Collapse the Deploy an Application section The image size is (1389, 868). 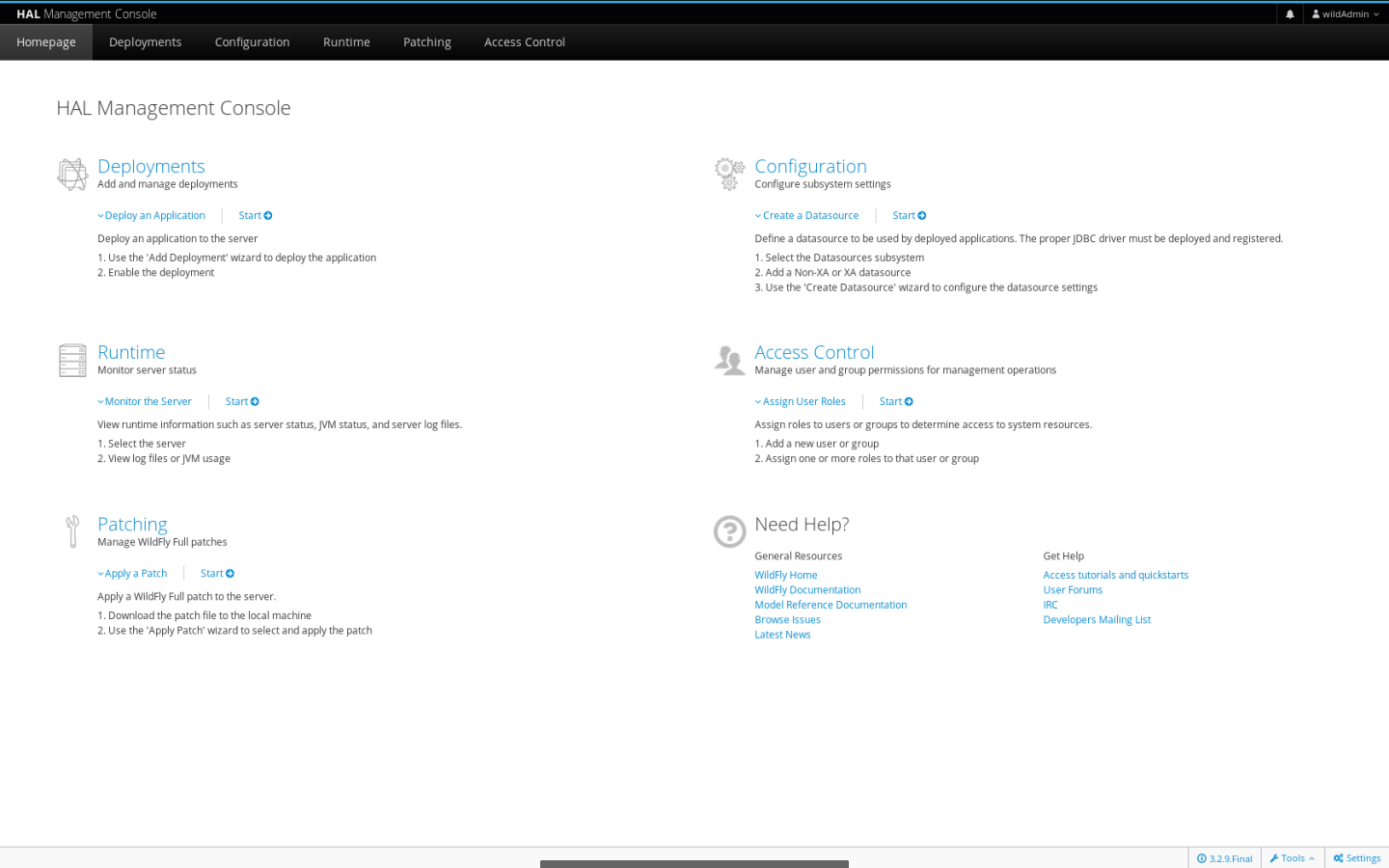point(153,216)
